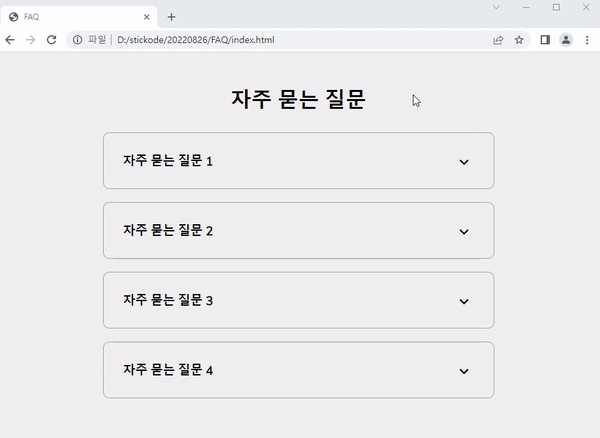Viewport: 600px width, 438px height.
Task: Open the browser side panel
Action: pos(545,40)
